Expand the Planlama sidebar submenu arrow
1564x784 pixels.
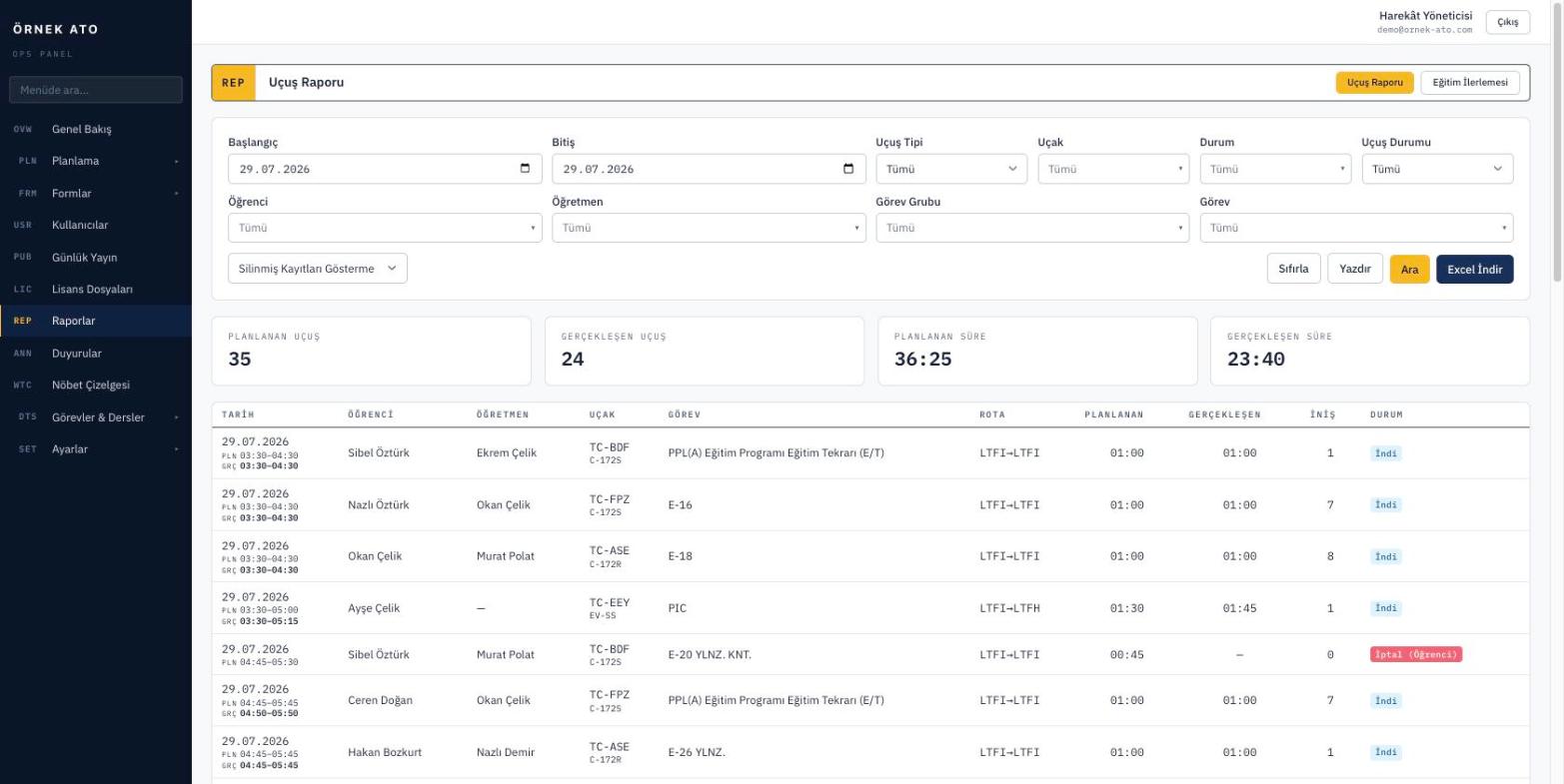(x=176, y=162)
